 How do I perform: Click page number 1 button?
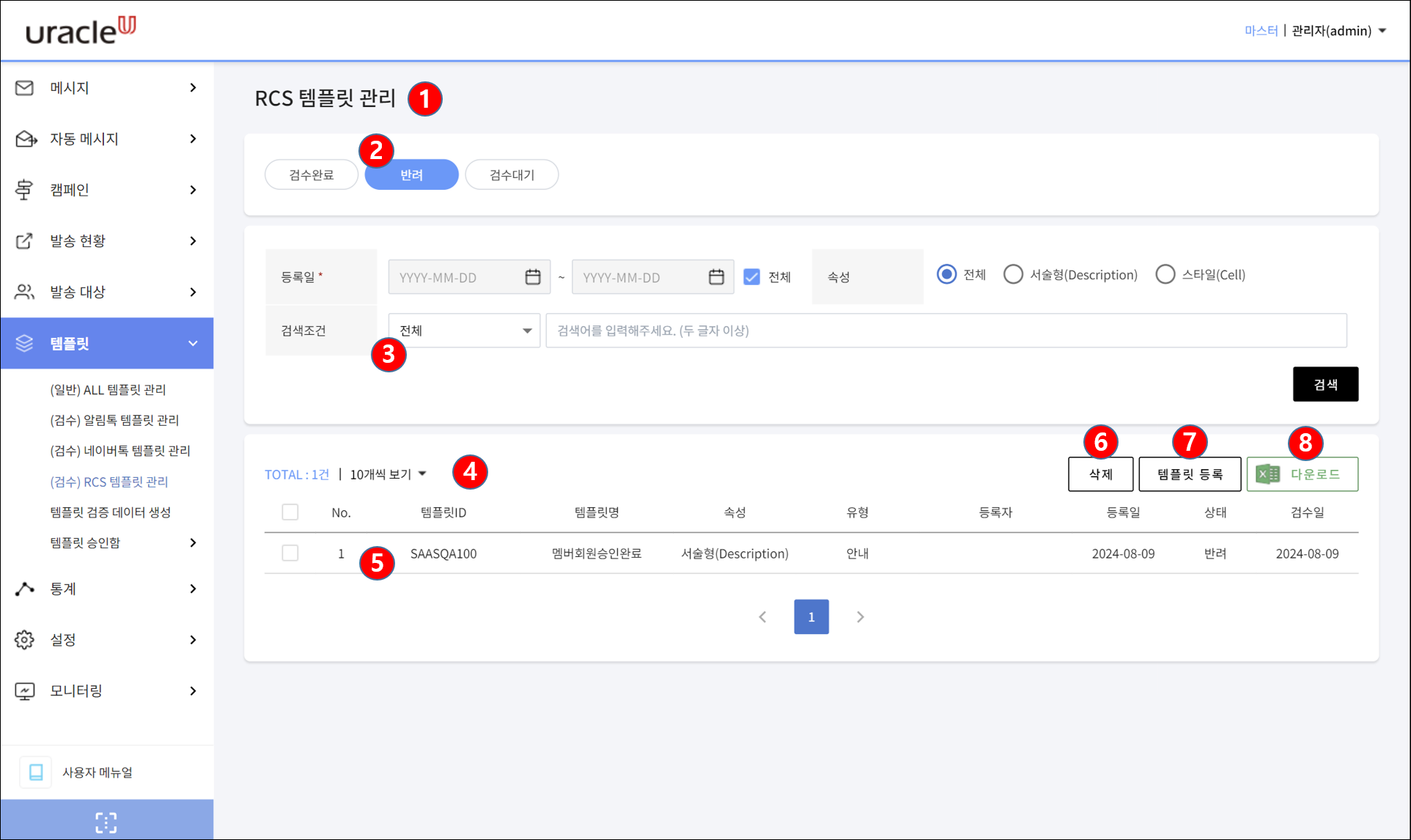coord(811,617)
